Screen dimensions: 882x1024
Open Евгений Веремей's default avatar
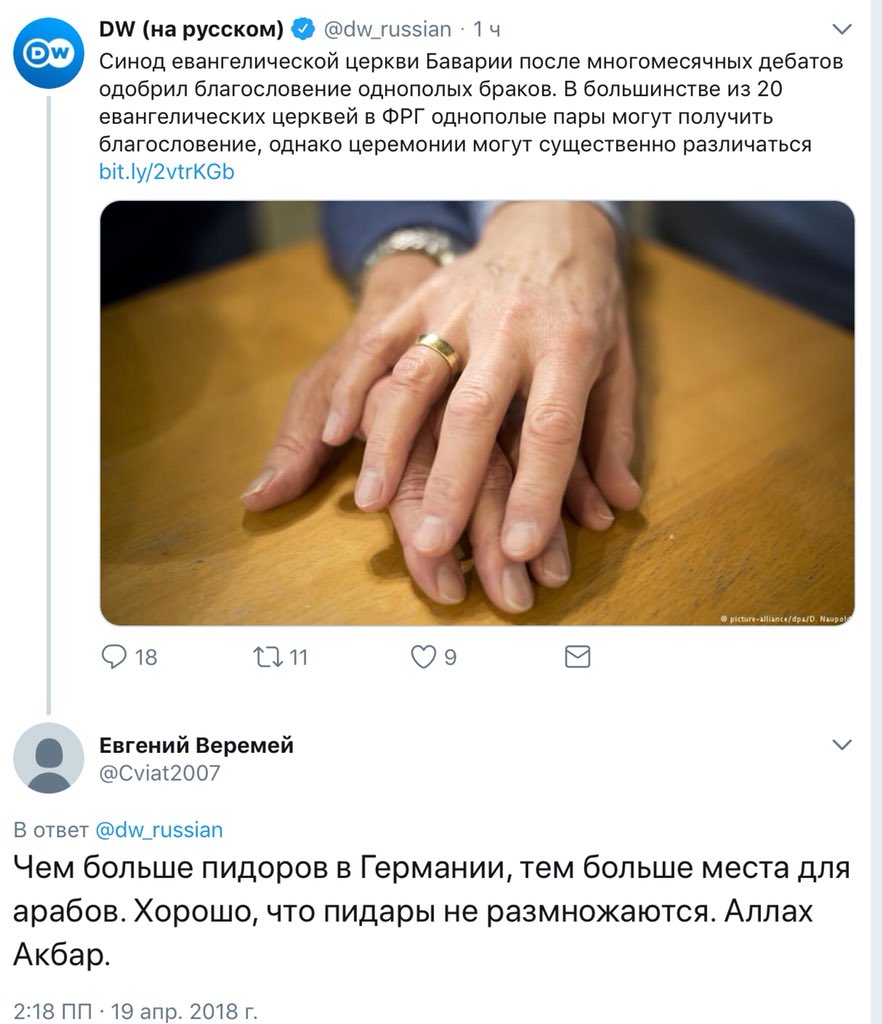tap(49, 758)
